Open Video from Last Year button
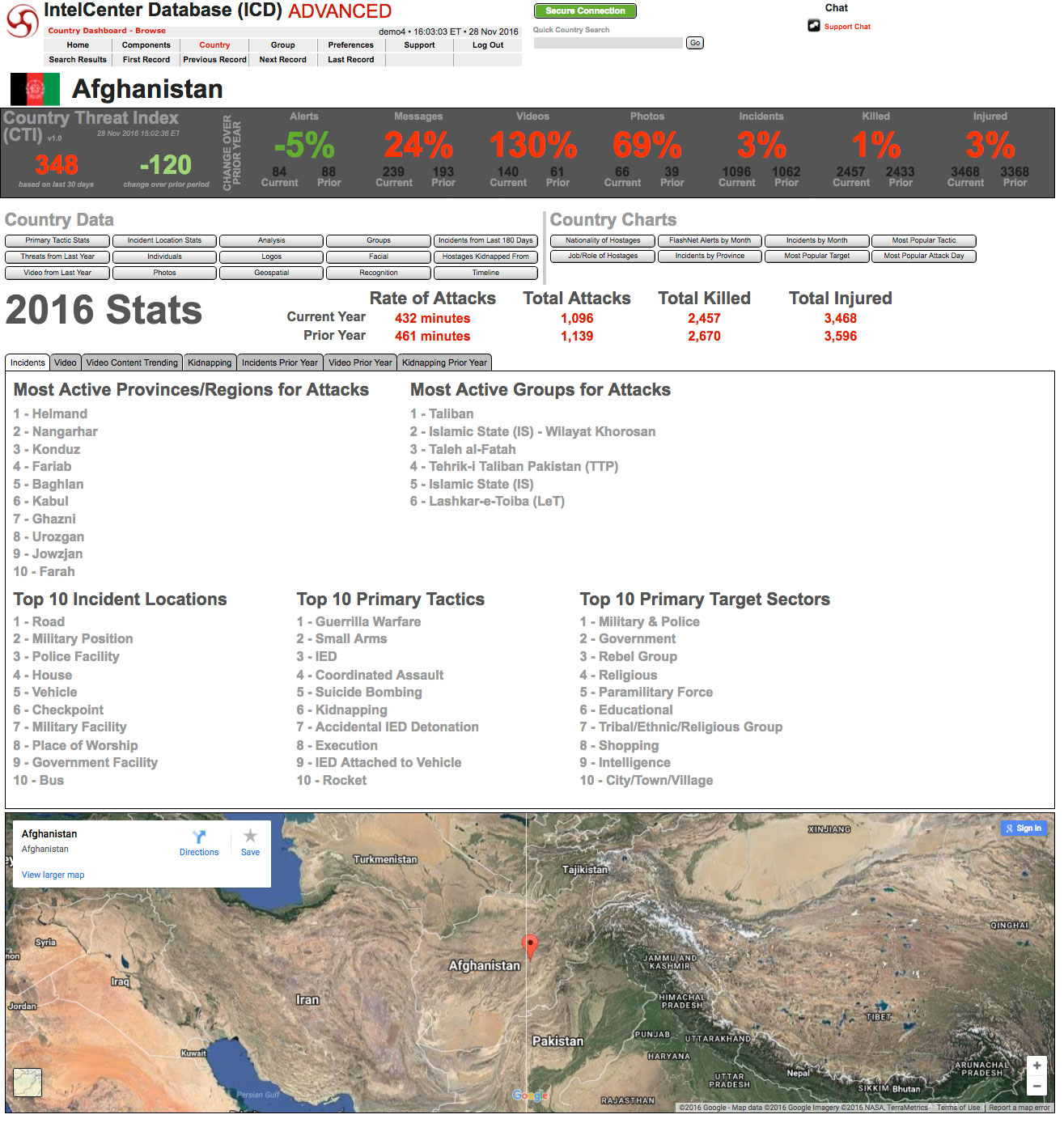Image resolution: width=1064 pixels, height=1123 pixels. pos(57,273)
